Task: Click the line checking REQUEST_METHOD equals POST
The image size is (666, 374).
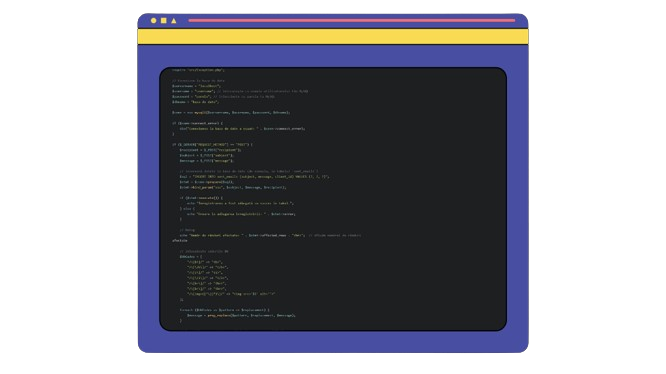Action: 212,144
